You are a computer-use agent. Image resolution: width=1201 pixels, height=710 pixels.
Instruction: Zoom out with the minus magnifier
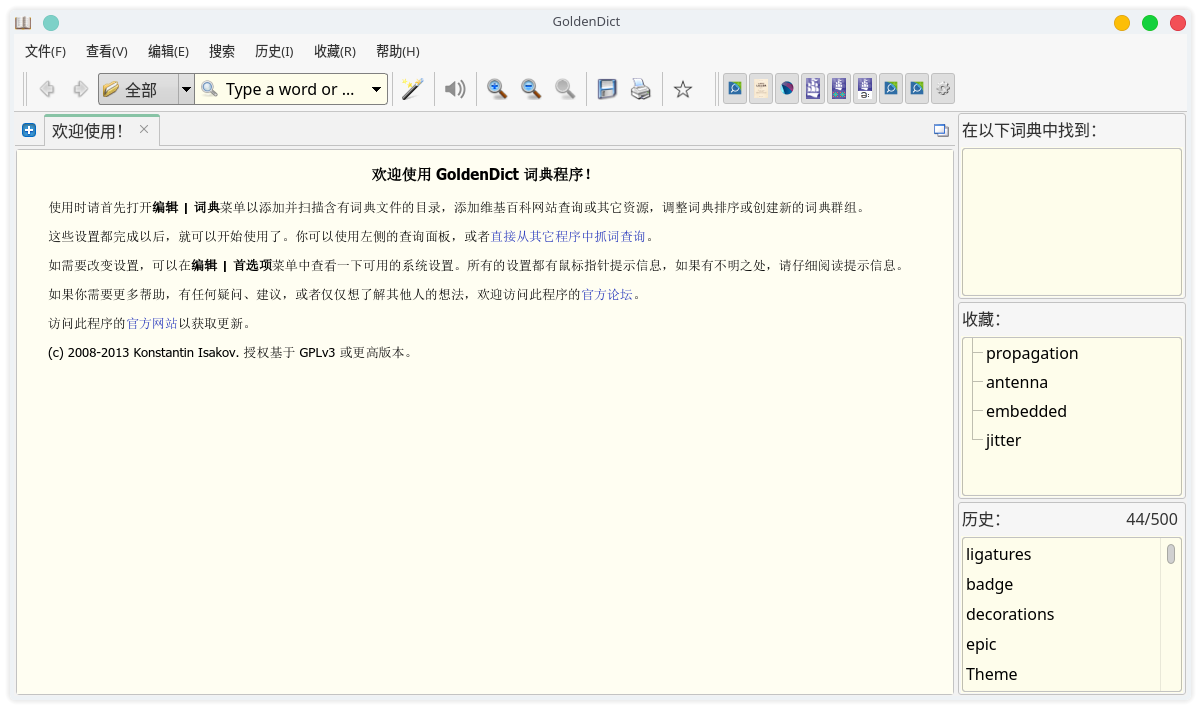pos(531,89)
